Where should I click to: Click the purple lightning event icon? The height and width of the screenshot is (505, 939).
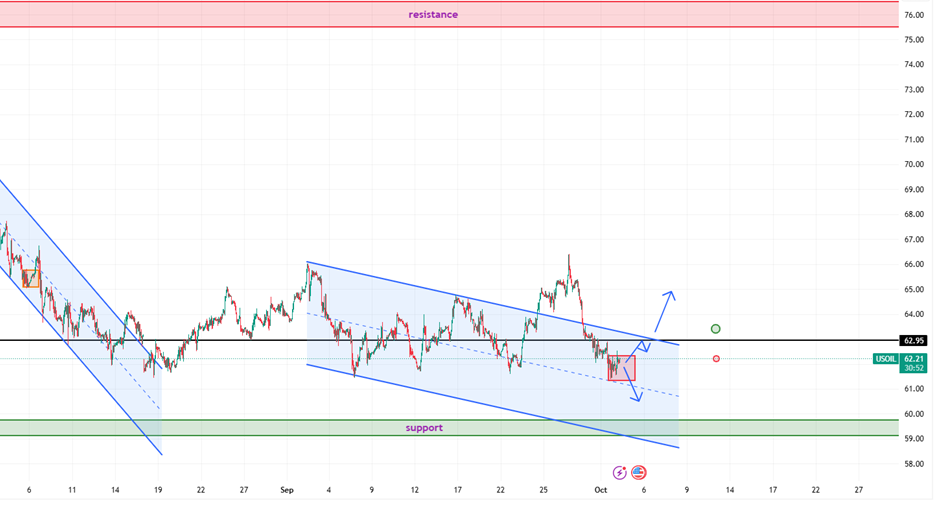[x=619, y=472]
